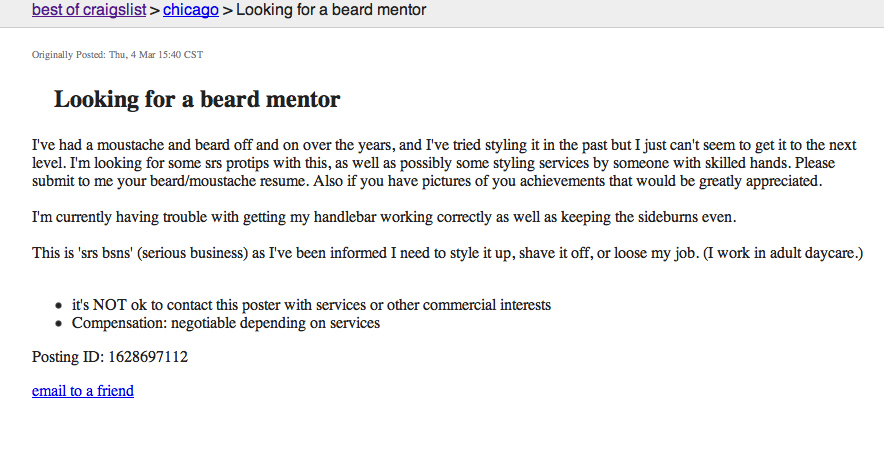
Task: Click the "it's NOT ok to contact this poster" line
Action: tap(311, 305)
